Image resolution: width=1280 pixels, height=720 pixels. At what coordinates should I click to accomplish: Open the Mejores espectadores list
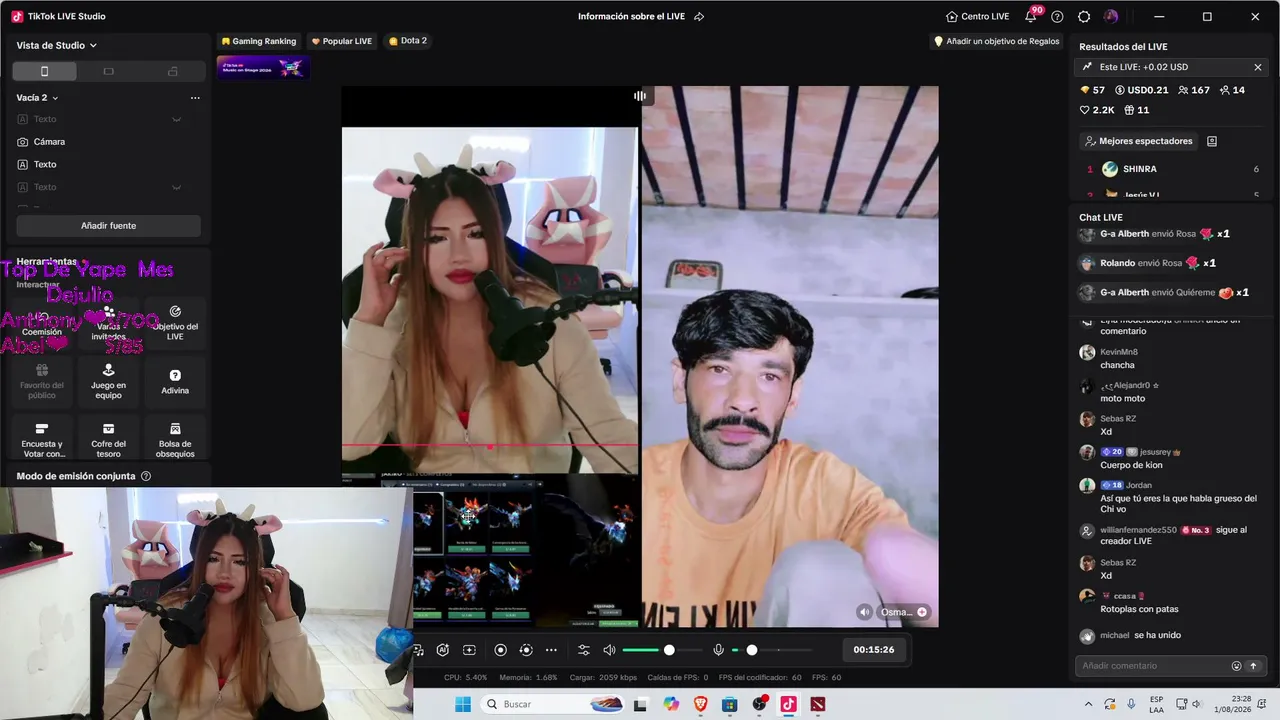click(x=1139, y=141)
